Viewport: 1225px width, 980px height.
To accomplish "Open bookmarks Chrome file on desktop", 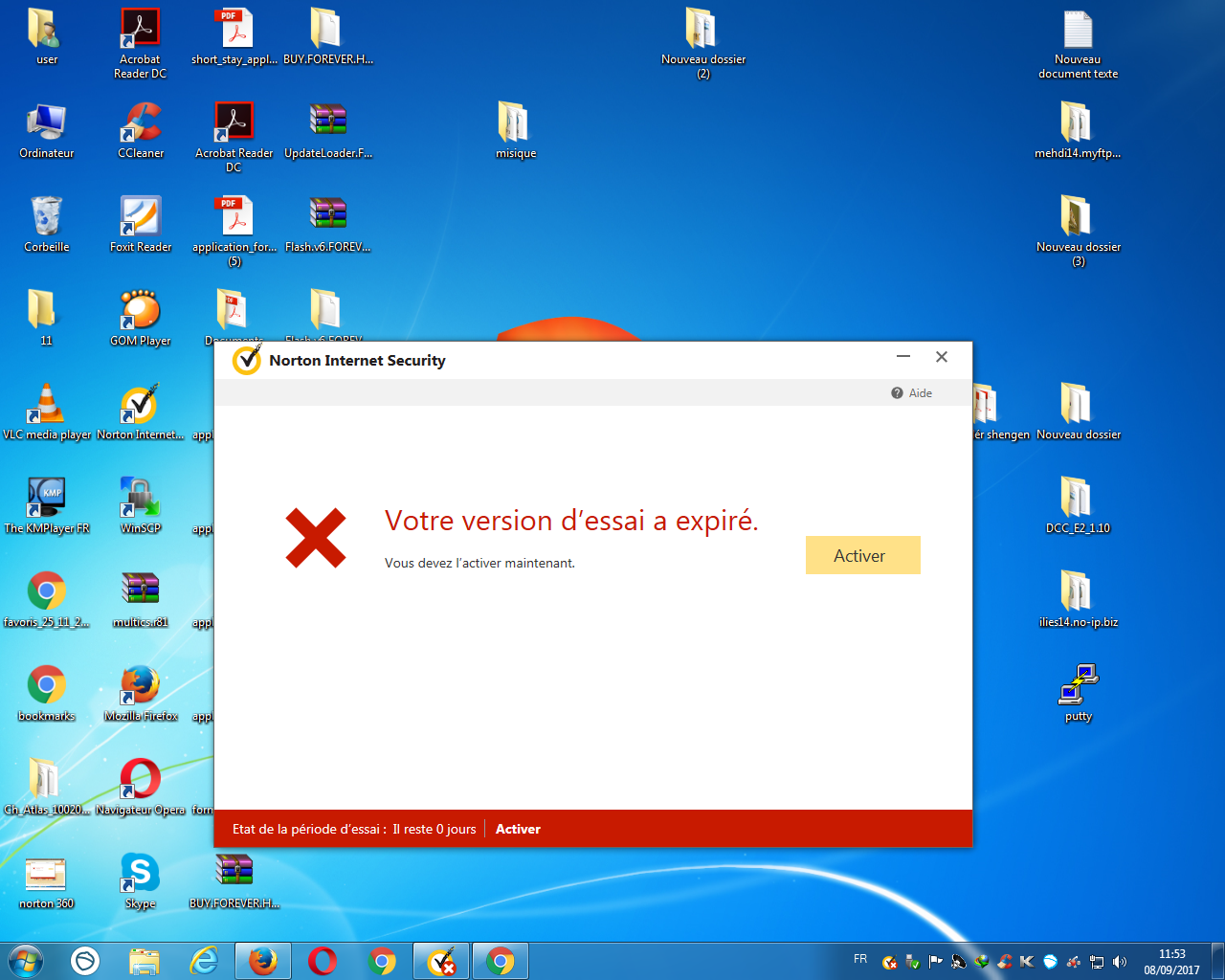I will [x=47, y=694].
